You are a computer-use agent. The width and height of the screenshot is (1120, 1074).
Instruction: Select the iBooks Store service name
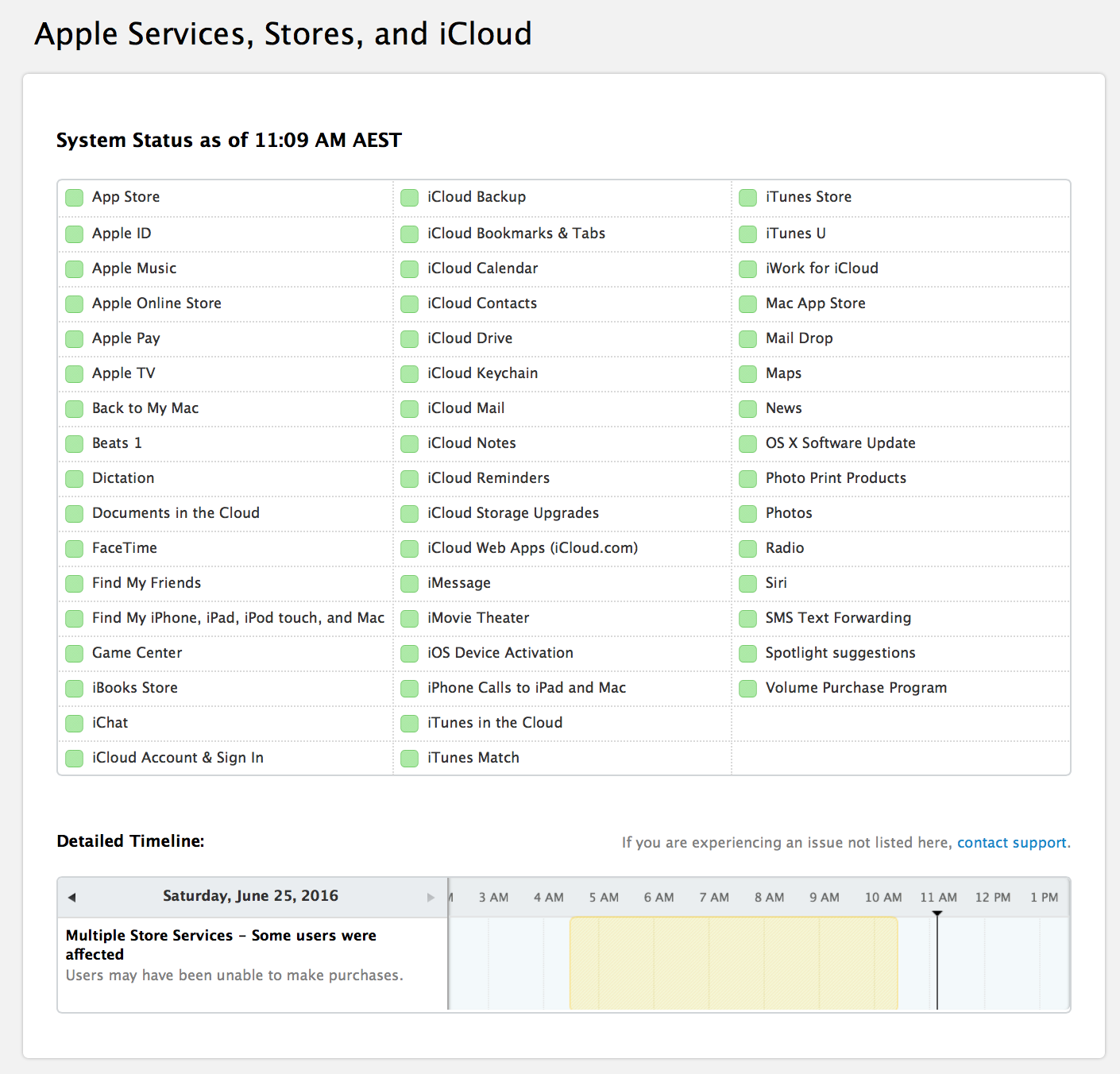[135, 688]
